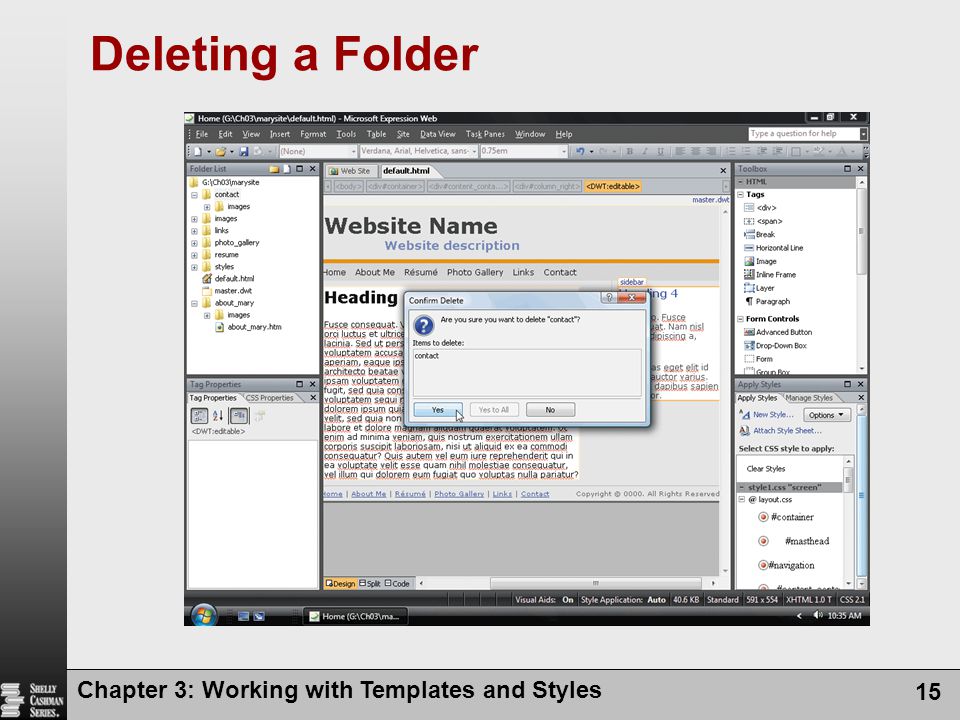Collapse the Form Controls group
The height and width of the screenshot is (720, 960).
click(740, 319)
